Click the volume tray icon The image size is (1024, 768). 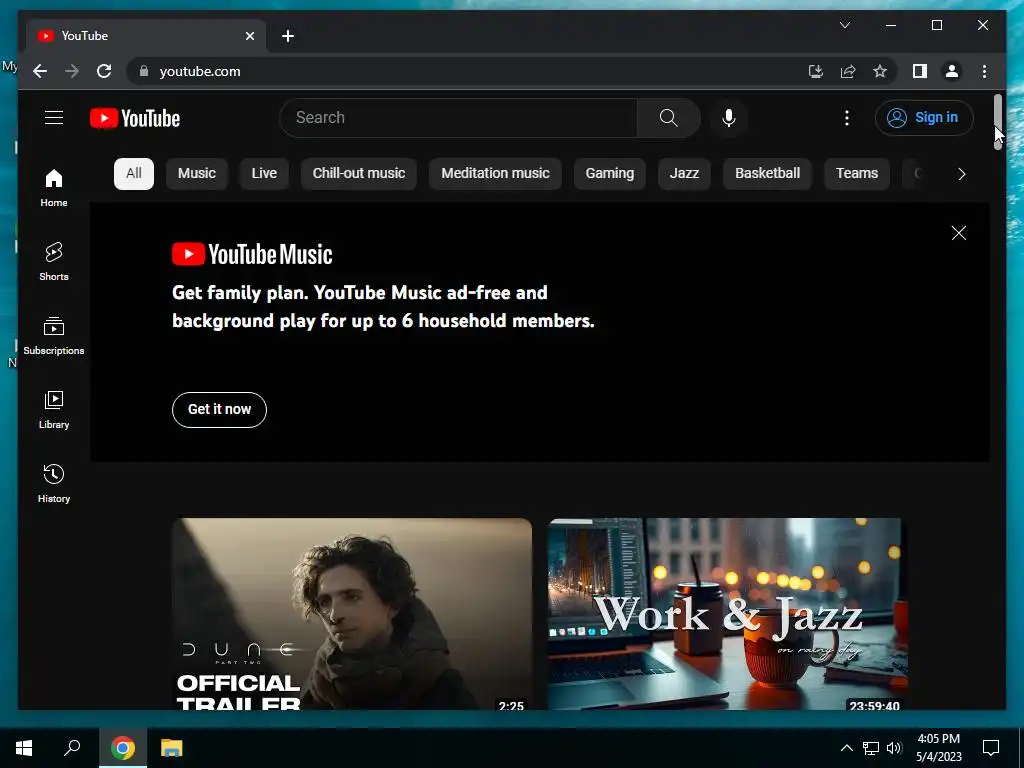[x=894, y=748]
